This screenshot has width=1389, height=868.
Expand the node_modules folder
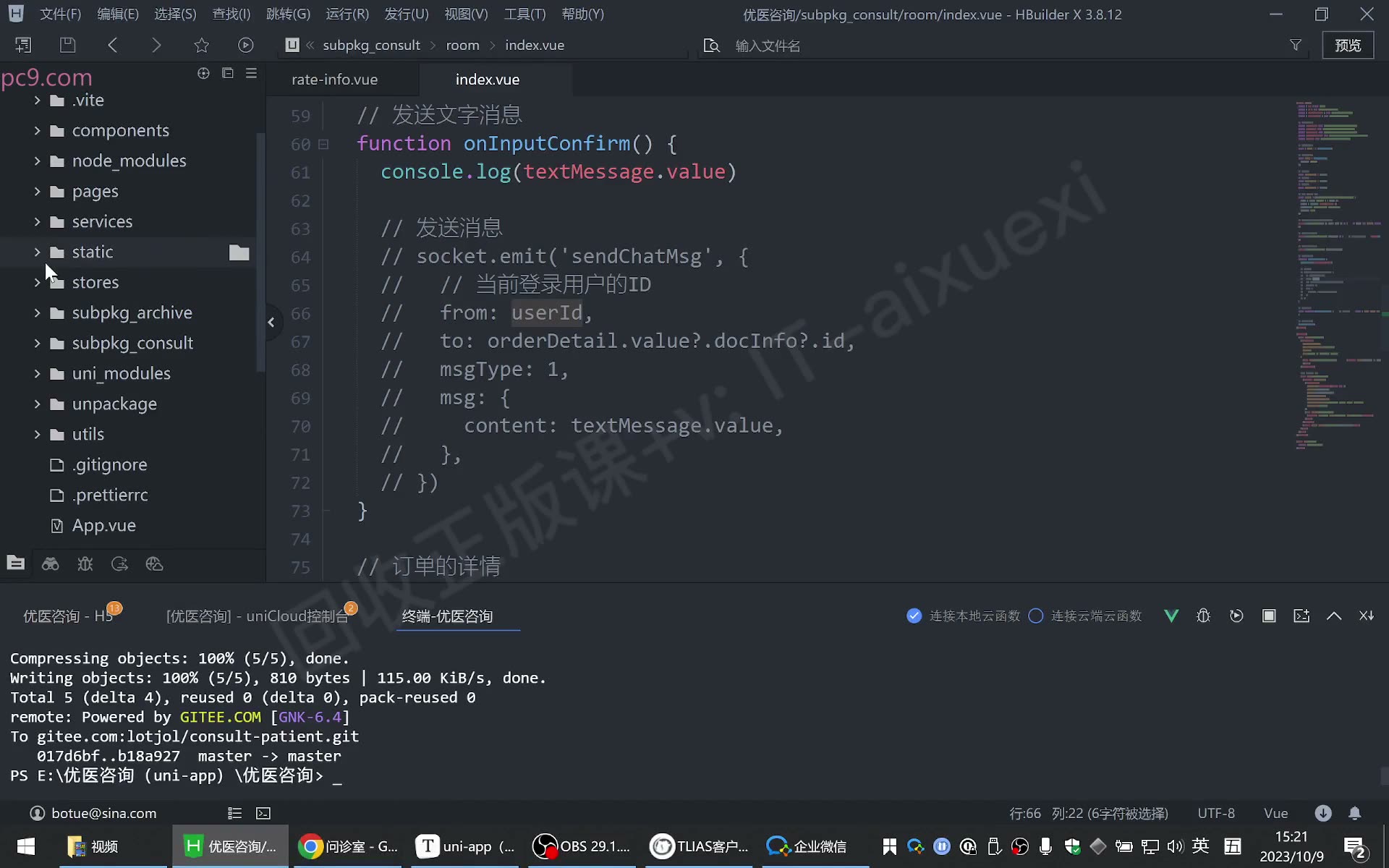click(37, 161)
